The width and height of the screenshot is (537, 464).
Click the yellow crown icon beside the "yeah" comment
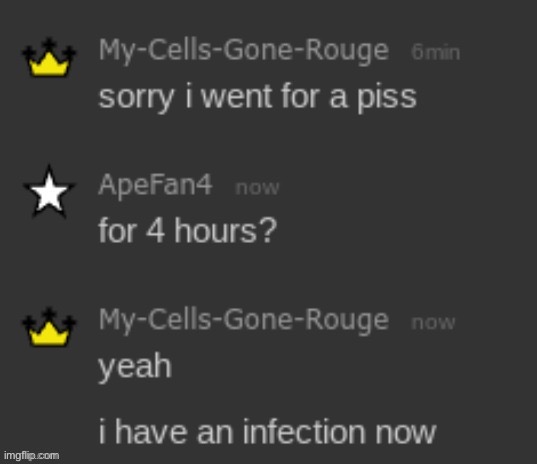coord(49,327)
